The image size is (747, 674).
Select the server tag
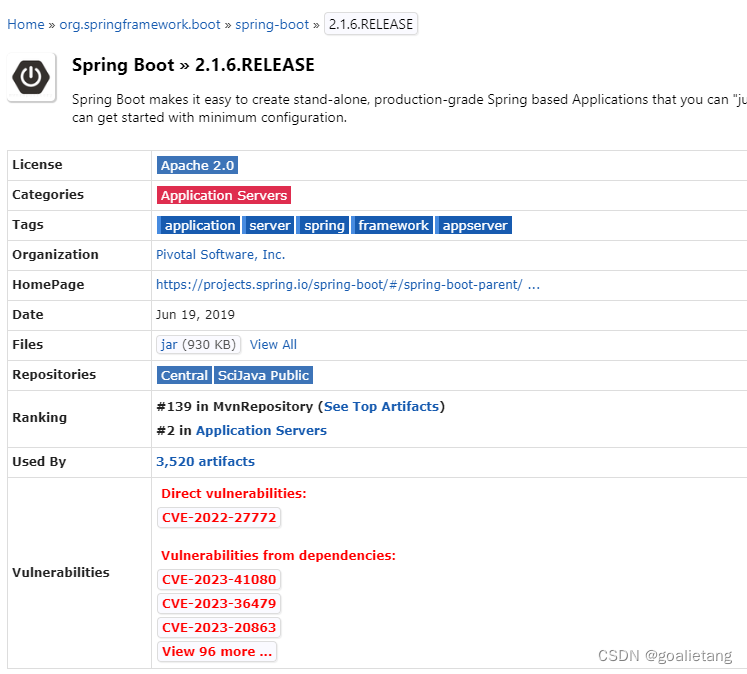point(269,225)
